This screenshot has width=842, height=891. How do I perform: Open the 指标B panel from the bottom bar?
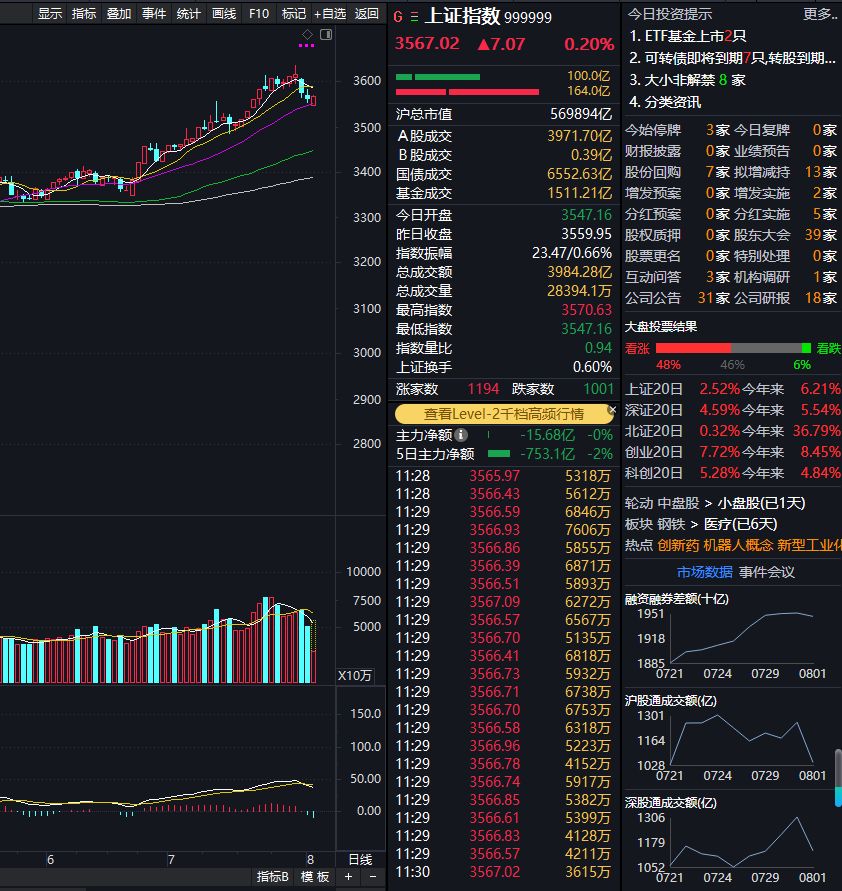(272, 876)
